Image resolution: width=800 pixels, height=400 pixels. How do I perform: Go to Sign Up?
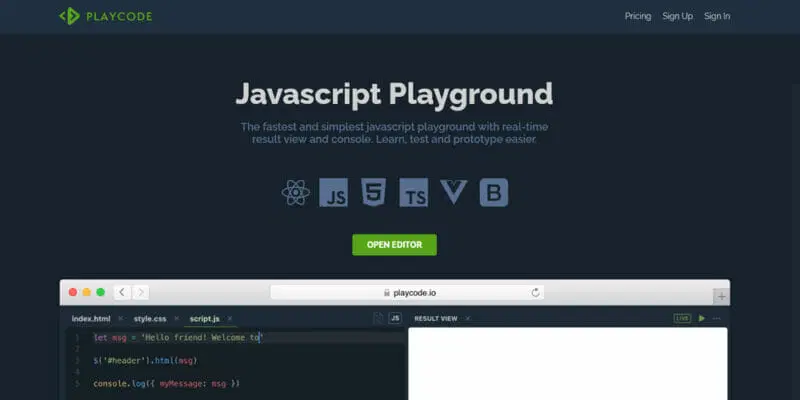(678, 16)
